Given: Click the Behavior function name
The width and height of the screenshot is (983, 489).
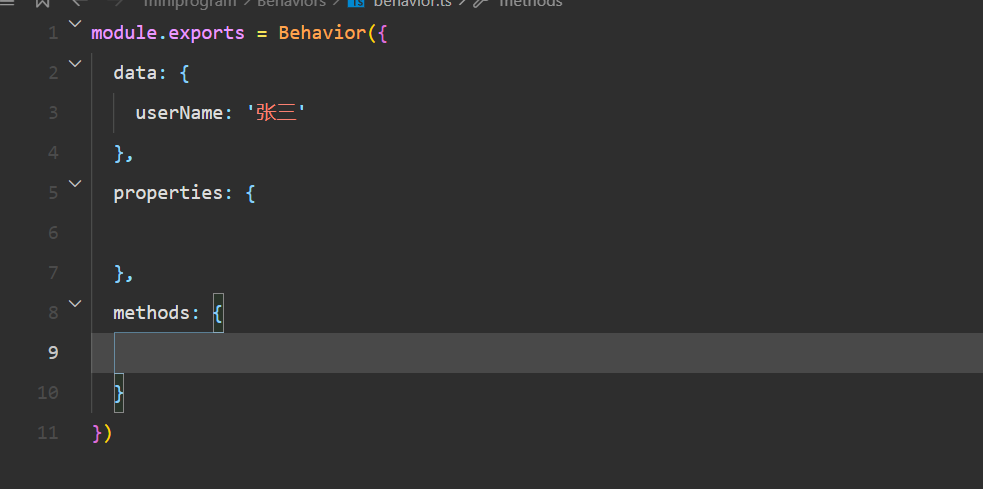Looking at the screenshot, I should [322, 33].
